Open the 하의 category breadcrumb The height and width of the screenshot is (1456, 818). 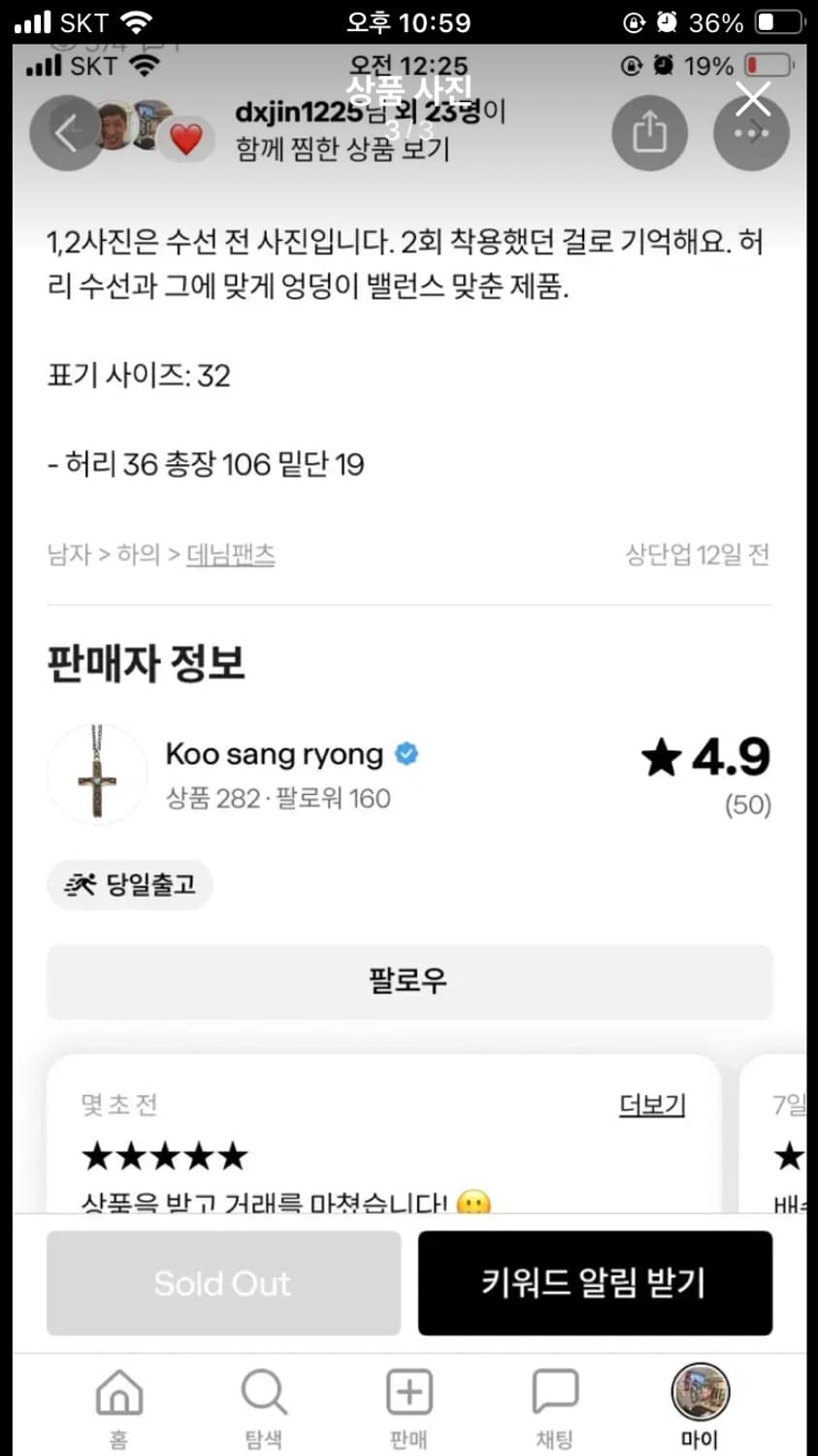tap(138, 554)
